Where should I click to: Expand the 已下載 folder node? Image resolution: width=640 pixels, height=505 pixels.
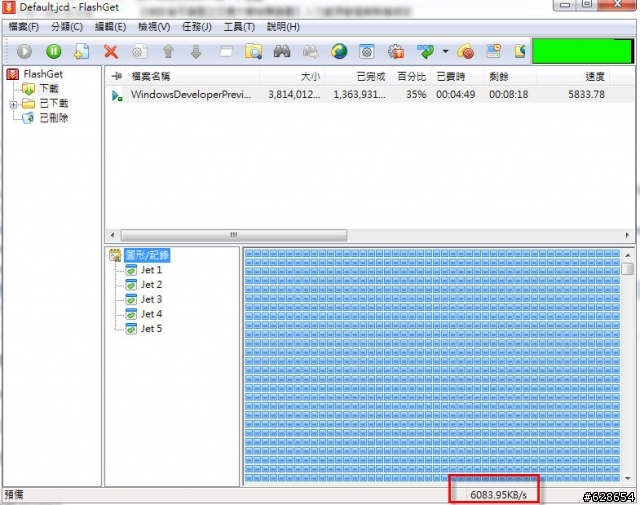13,105
